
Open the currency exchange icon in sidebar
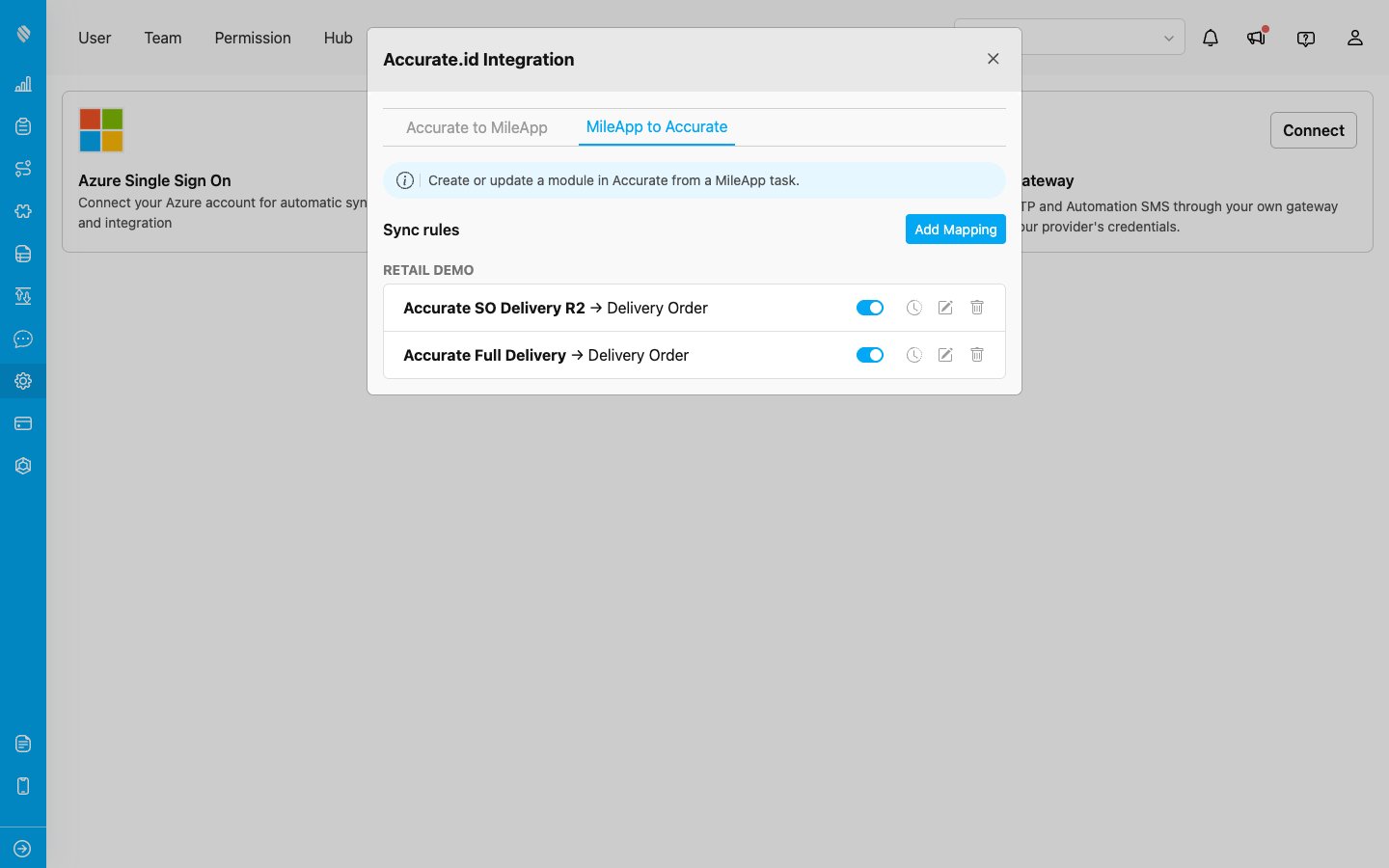click(x=23, y=296)
